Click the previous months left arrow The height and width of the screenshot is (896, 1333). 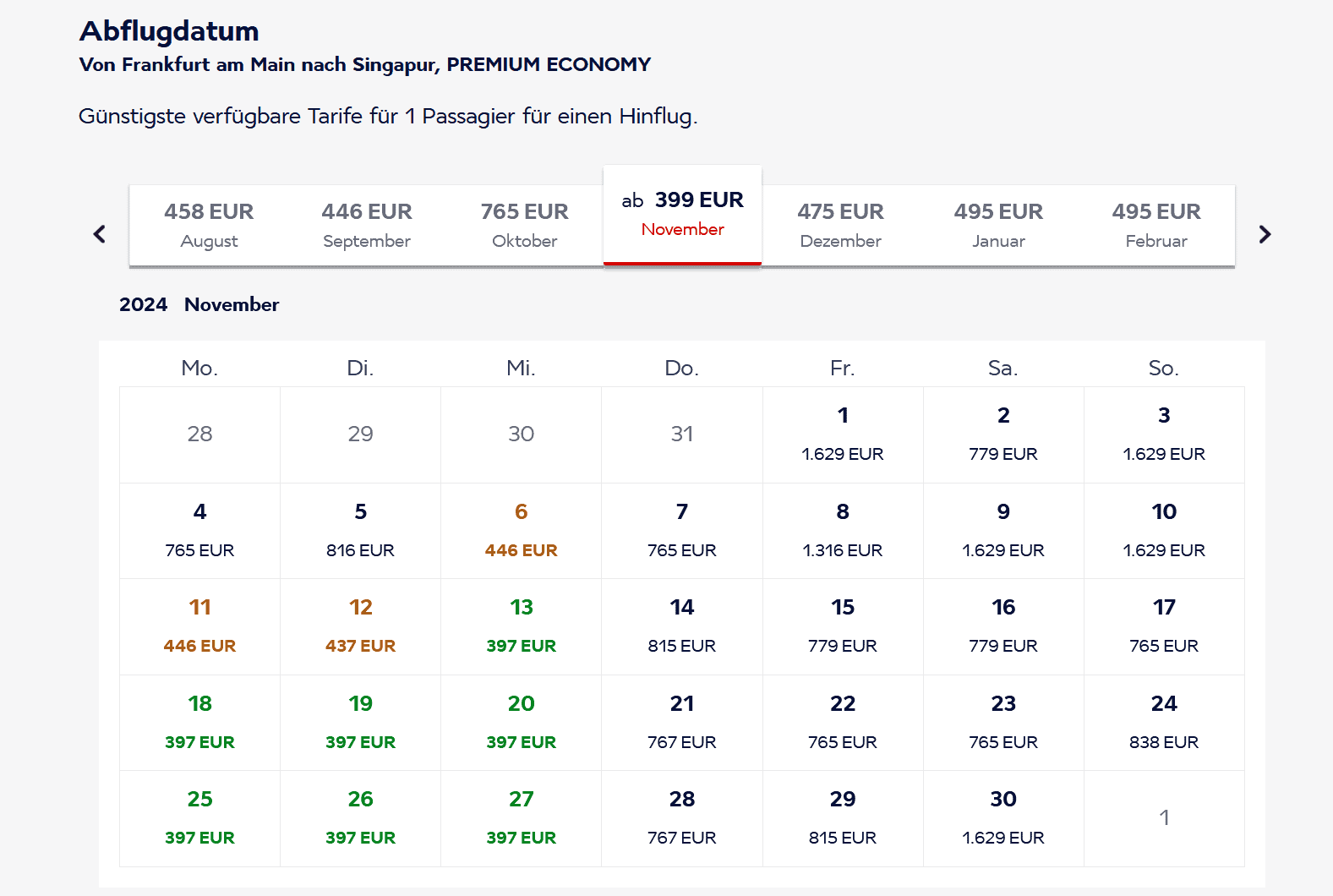click(x=100, y=234)
